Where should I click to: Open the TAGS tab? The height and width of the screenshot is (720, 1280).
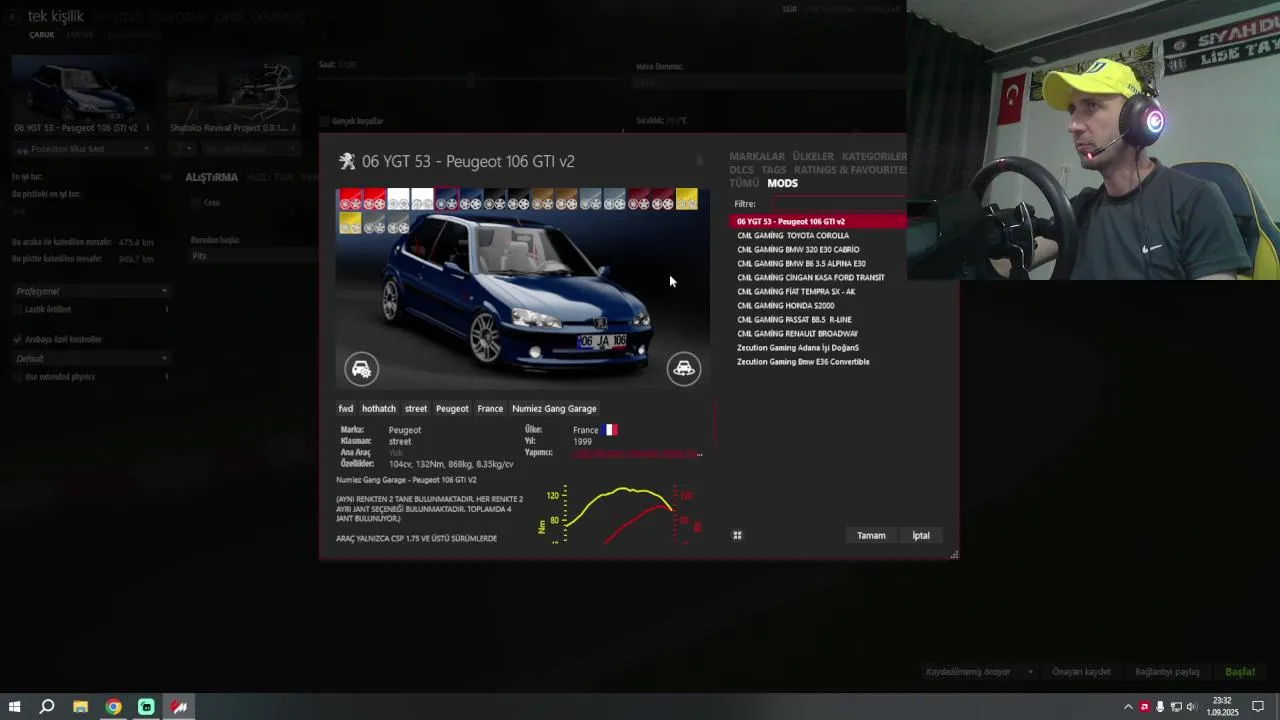[773, 170]
